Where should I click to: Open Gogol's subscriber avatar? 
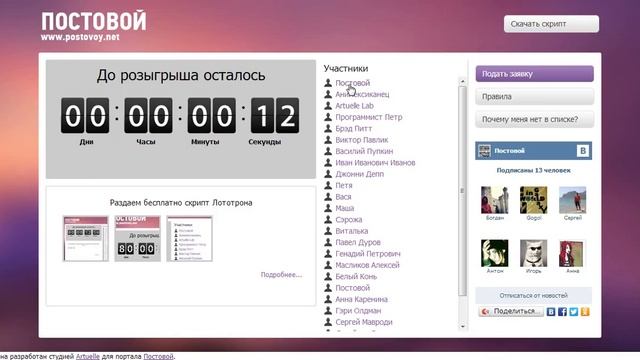(533, 200)
